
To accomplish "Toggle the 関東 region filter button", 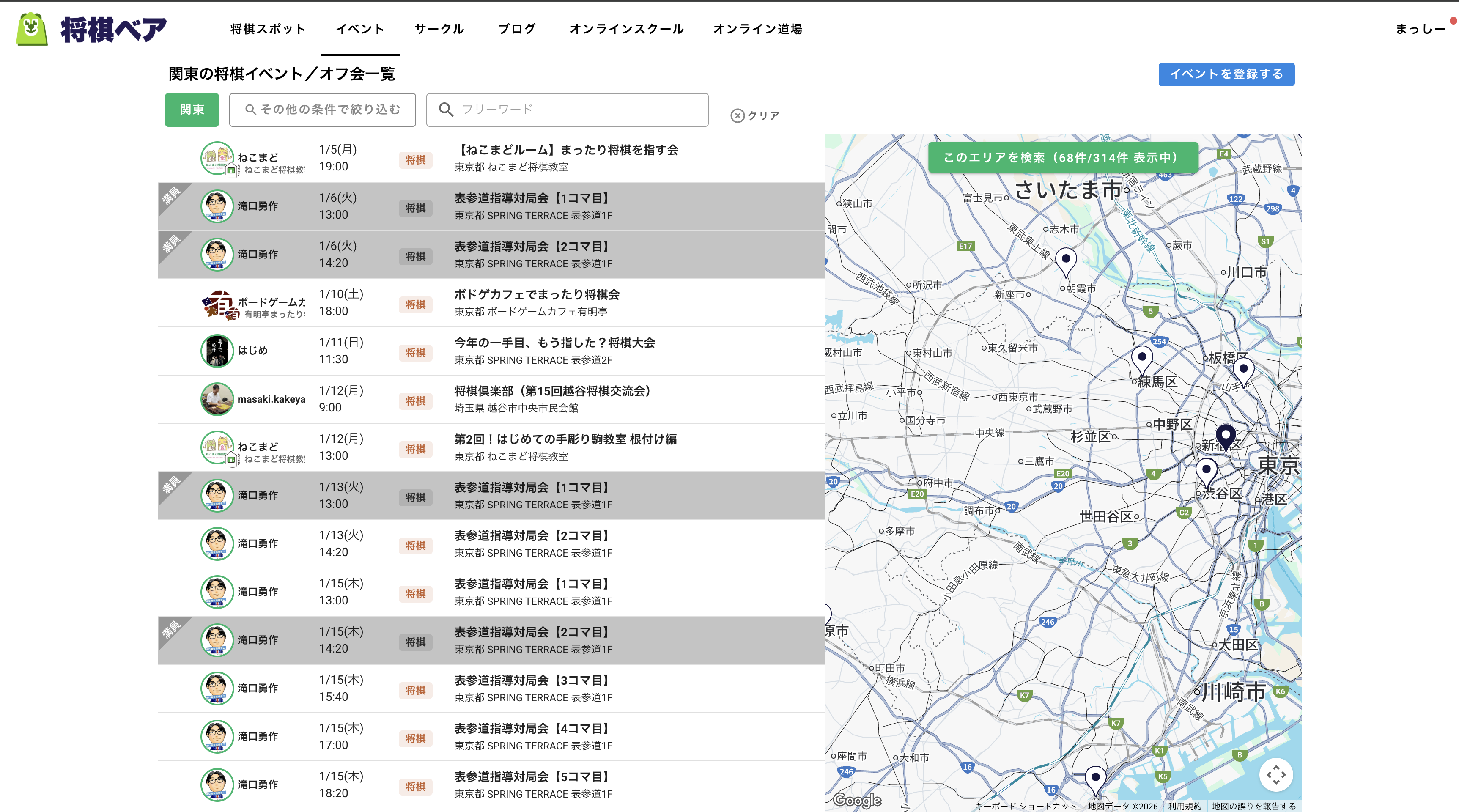I will [x=192, y=109].
